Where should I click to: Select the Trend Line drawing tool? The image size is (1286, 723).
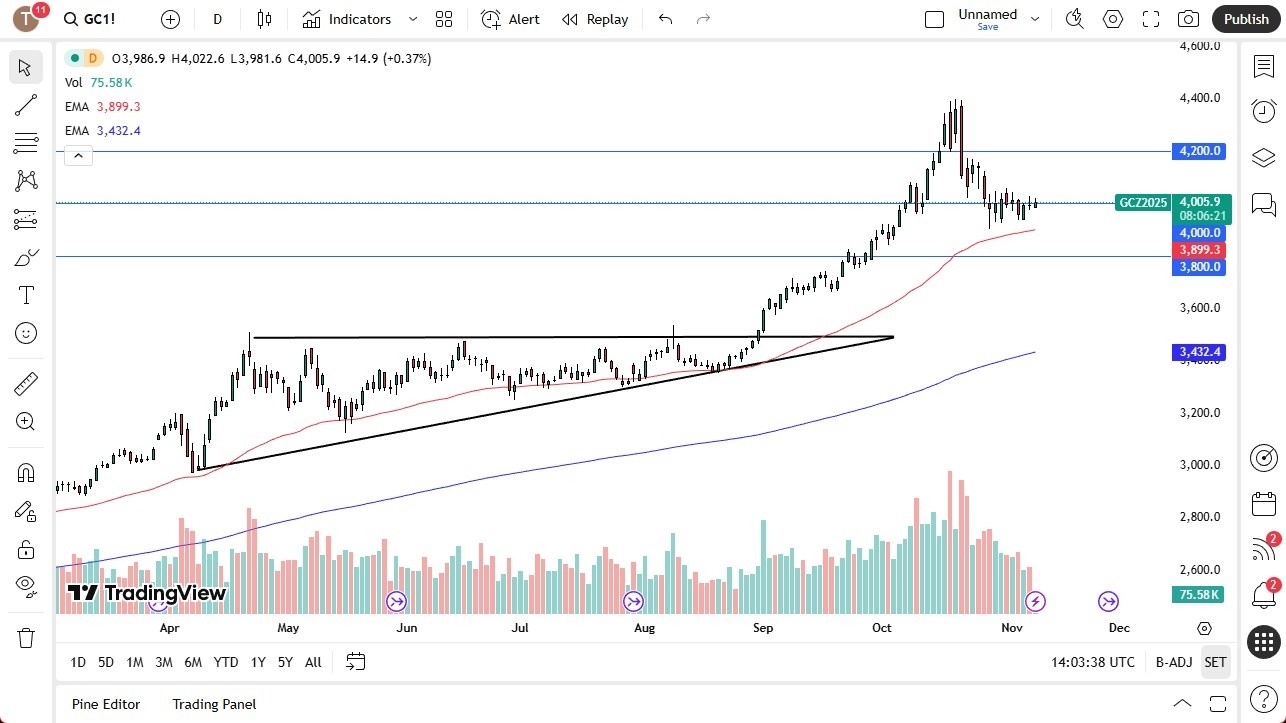26,105
